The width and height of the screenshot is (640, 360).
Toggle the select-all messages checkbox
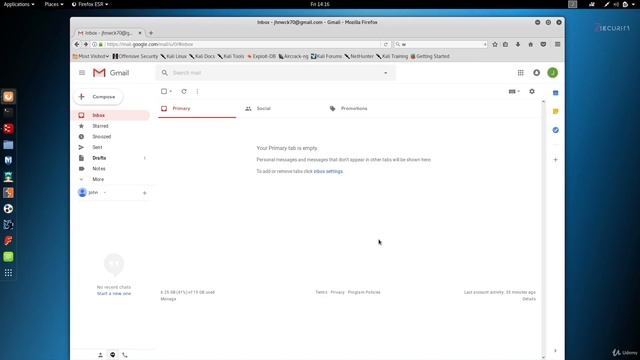[164, 91]
